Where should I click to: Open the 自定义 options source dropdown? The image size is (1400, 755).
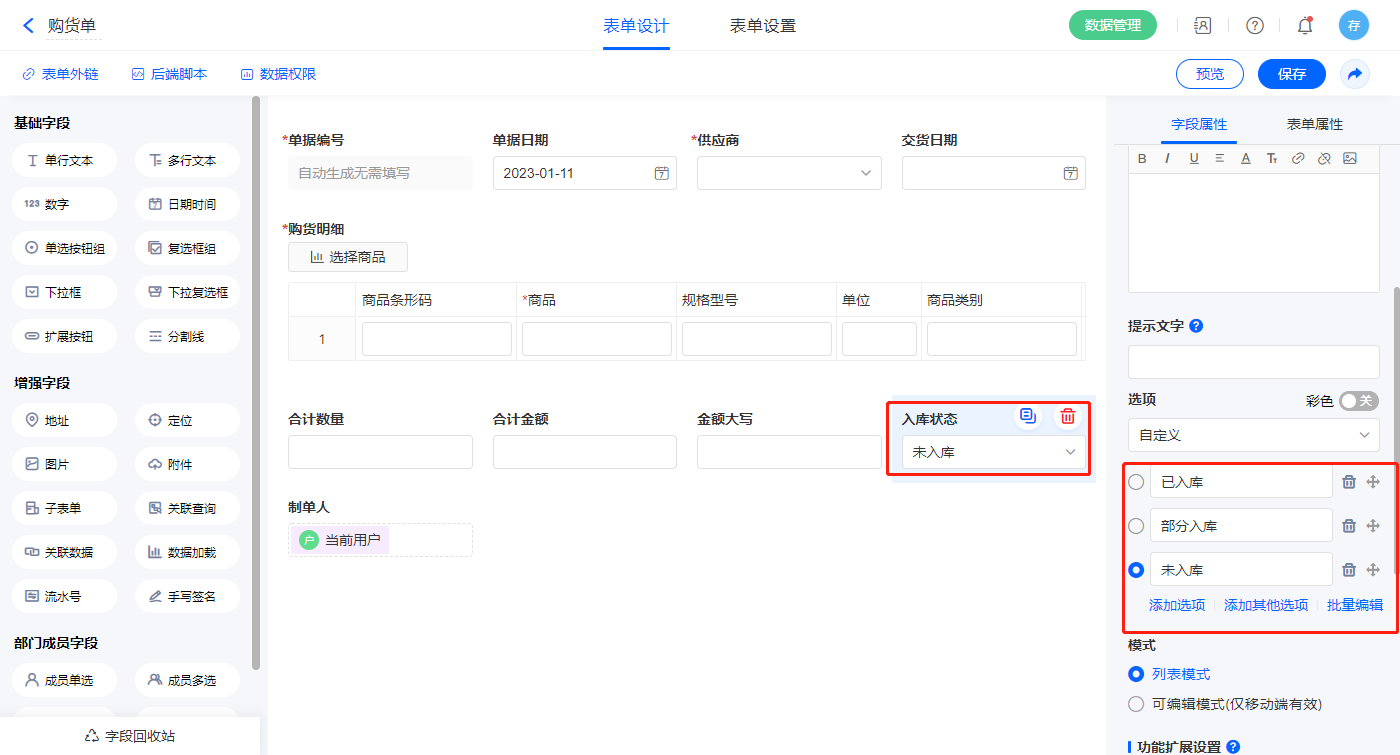coord(1253,435)
